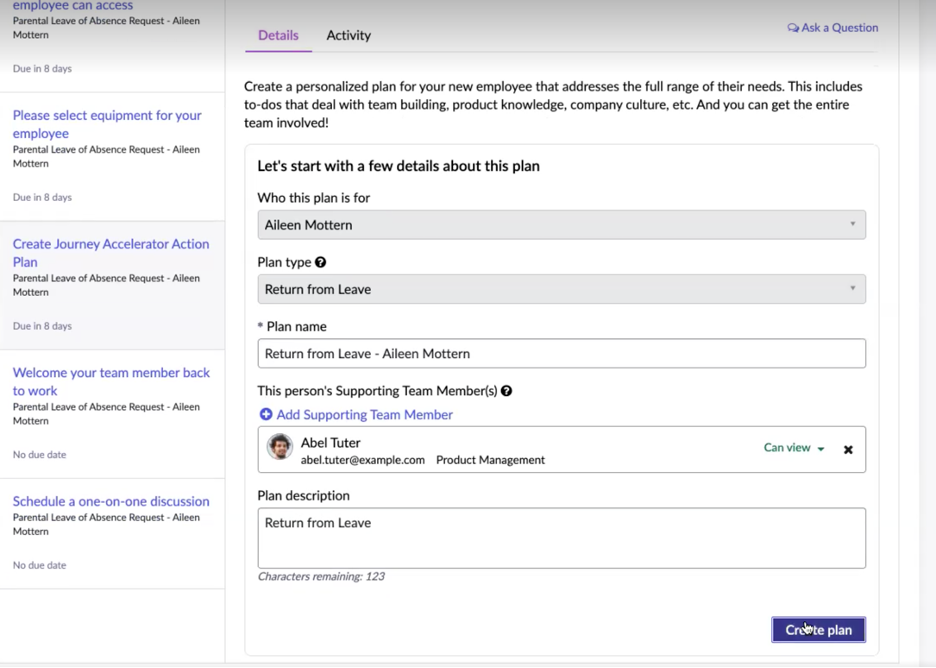Open 'Please select equipment for your employee' task

tap(107, 124)
